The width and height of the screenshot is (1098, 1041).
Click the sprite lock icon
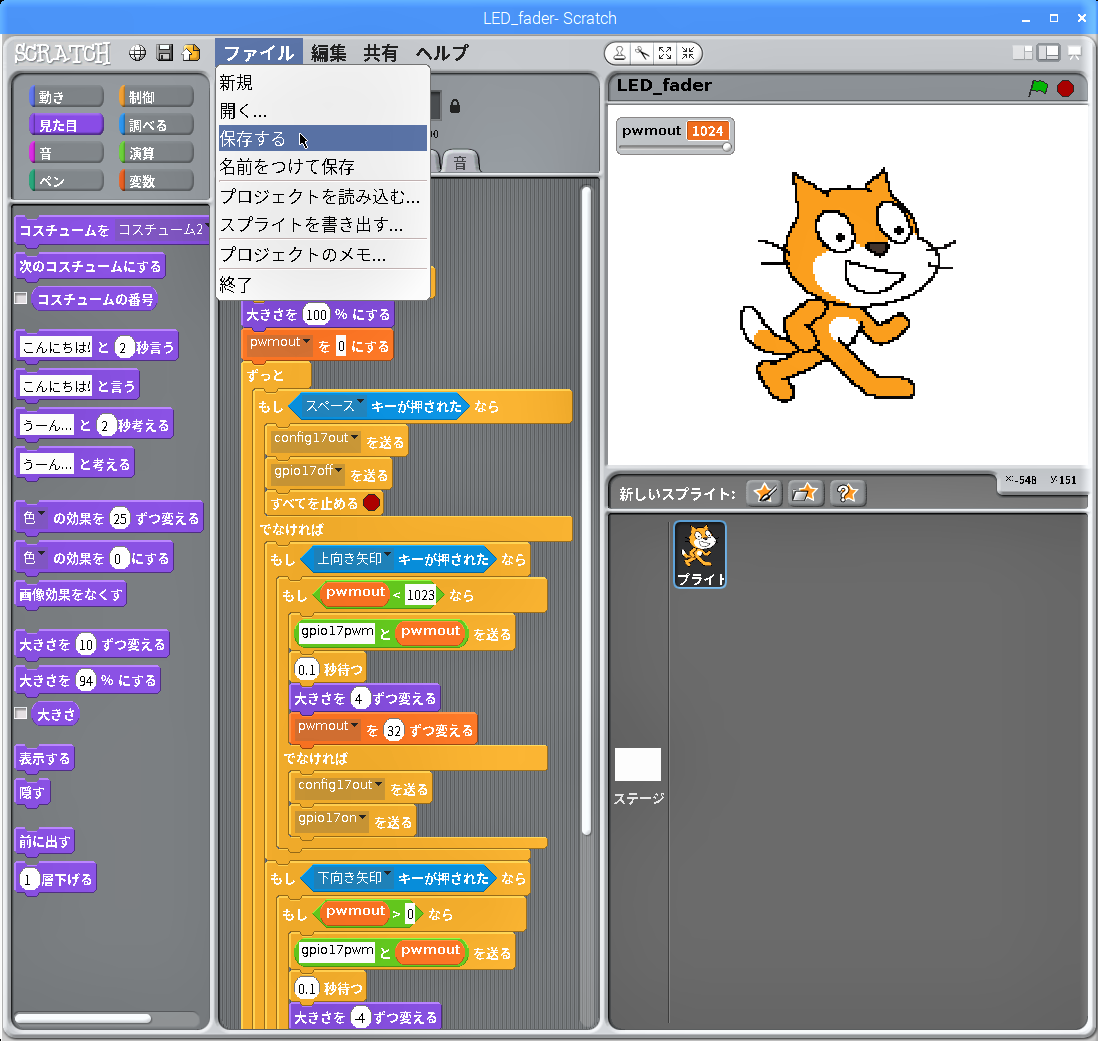[455, 106]
